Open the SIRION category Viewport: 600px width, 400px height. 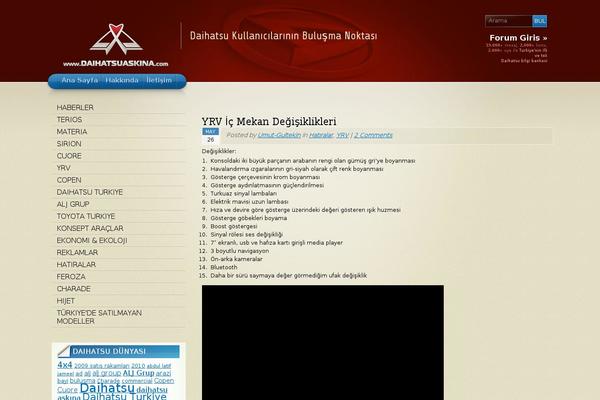(69, 144)
